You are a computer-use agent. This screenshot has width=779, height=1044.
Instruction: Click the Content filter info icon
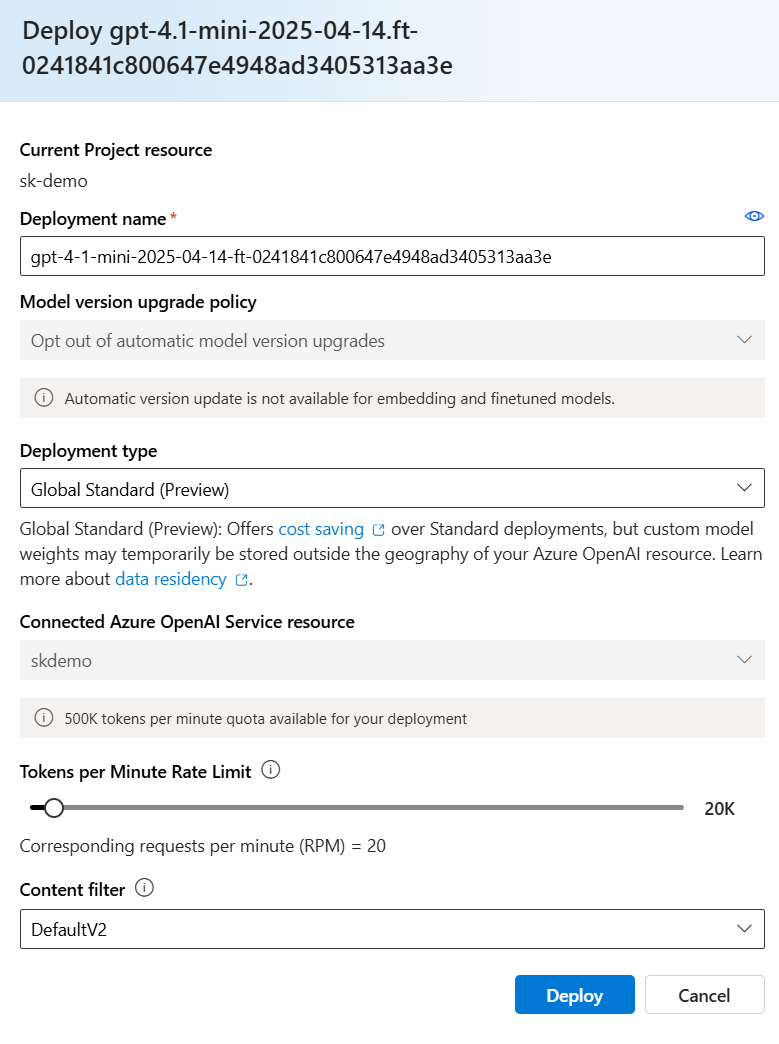click(144, 888)
